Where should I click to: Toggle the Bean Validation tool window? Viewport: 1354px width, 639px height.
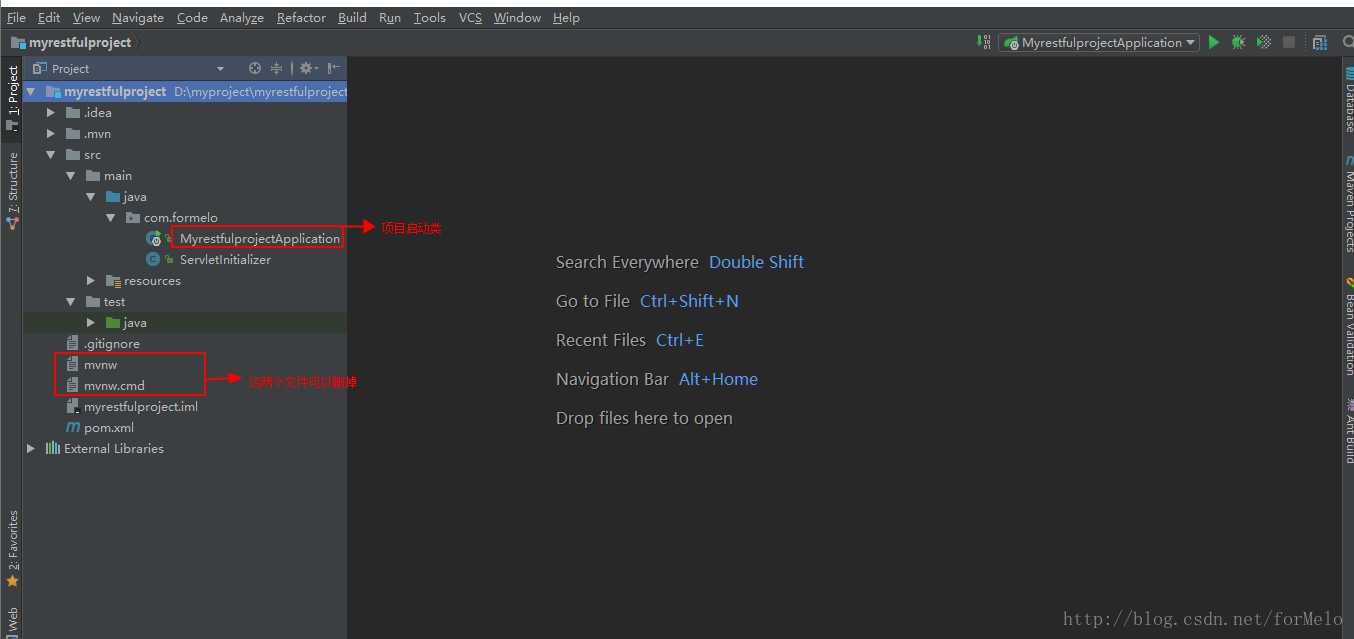point(1348,325)
